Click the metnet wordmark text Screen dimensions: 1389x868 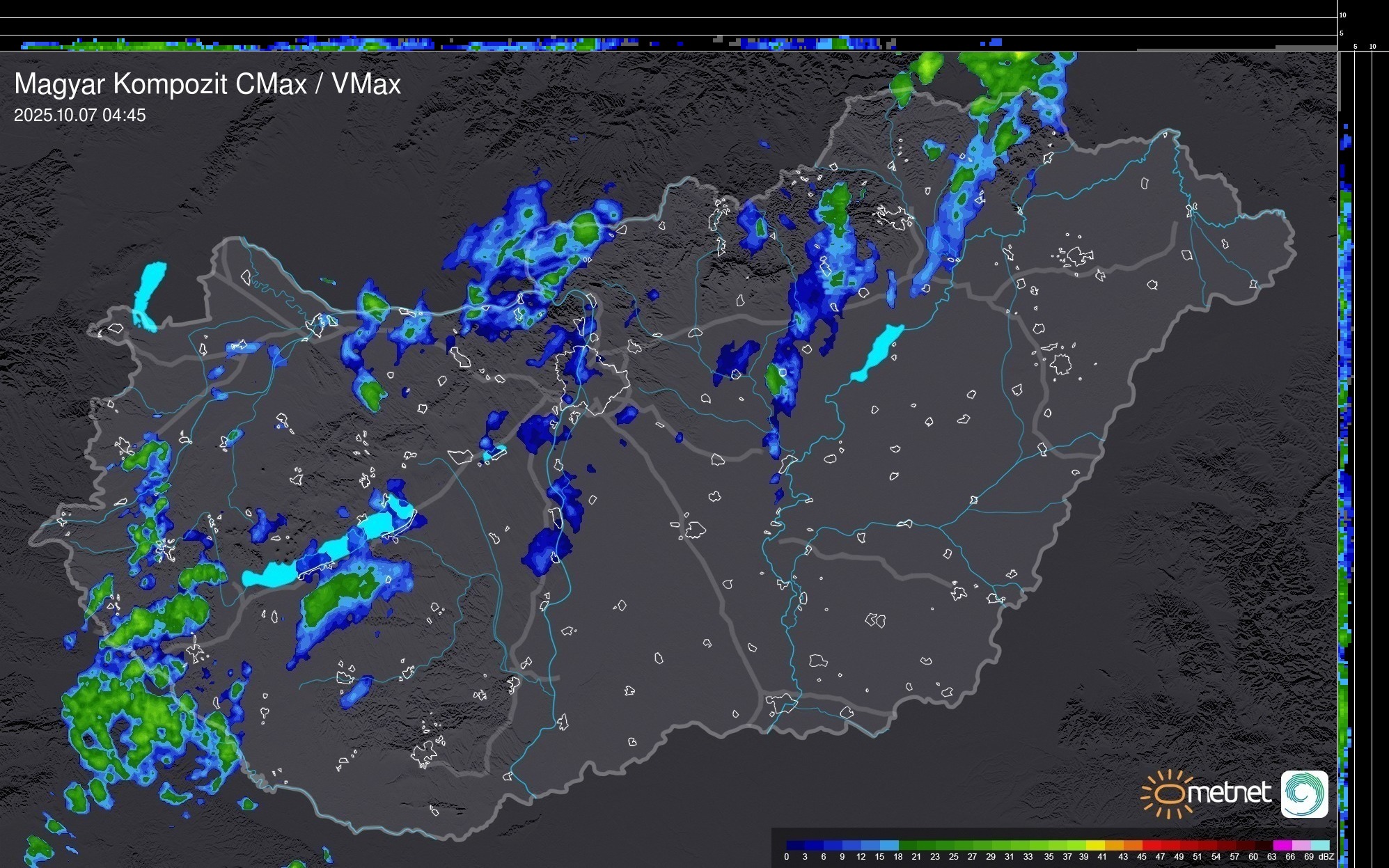(x=1229, y=793)
